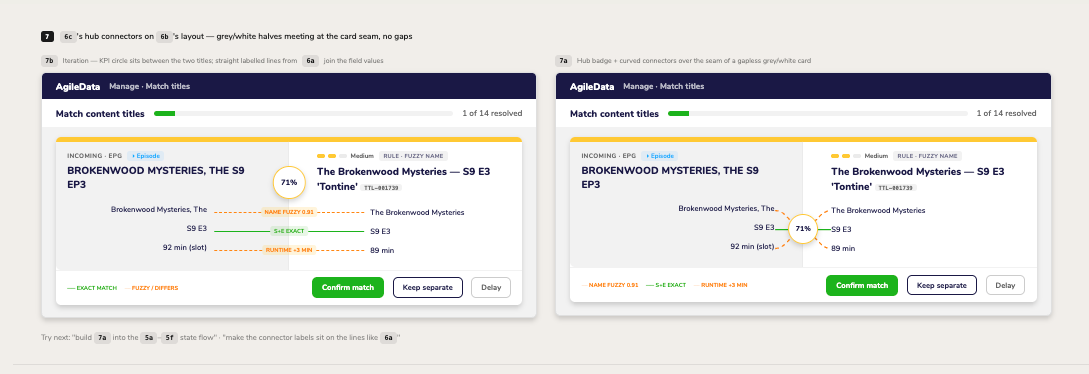Image resolution: width=1089 pixels, height=374 pixels.
Task: Click the 5a chip in the Try next line
Action: [x=148, y=338]
